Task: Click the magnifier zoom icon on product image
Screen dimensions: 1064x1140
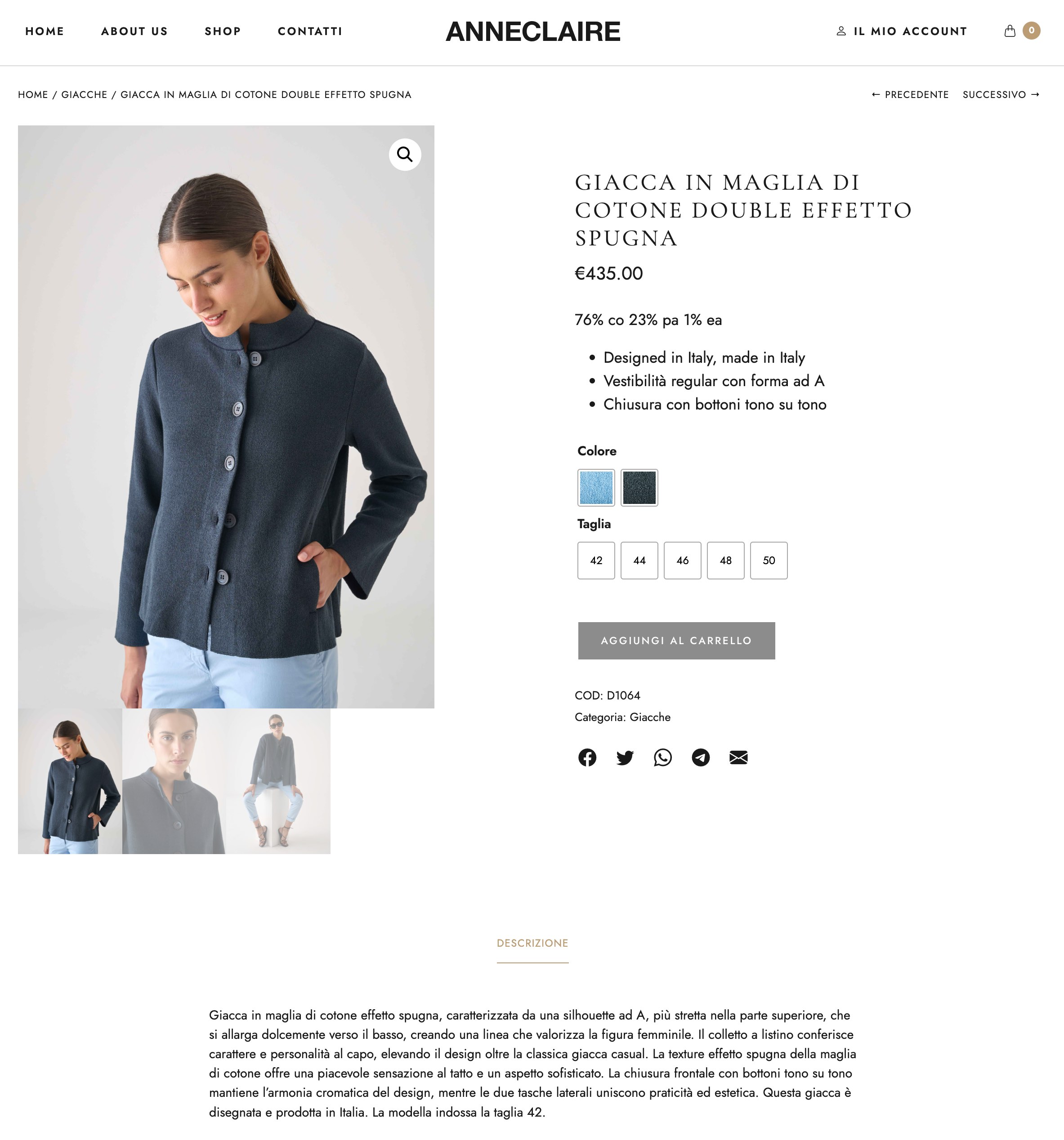Action: coord(405,154)
